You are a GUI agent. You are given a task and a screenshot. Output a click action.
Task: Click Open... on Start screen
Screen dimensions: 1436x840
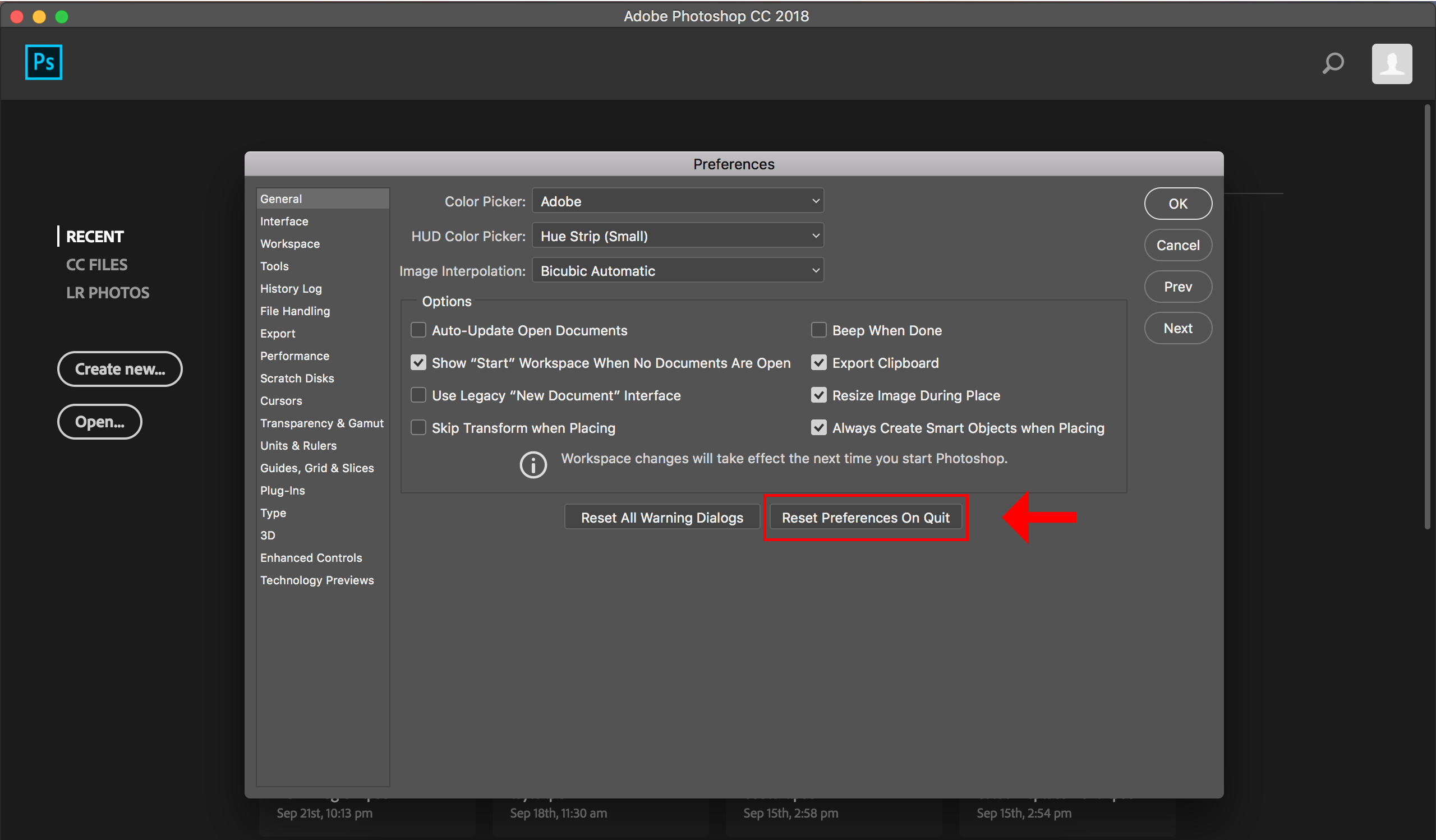pyautogui.click(x=100, y=422)
